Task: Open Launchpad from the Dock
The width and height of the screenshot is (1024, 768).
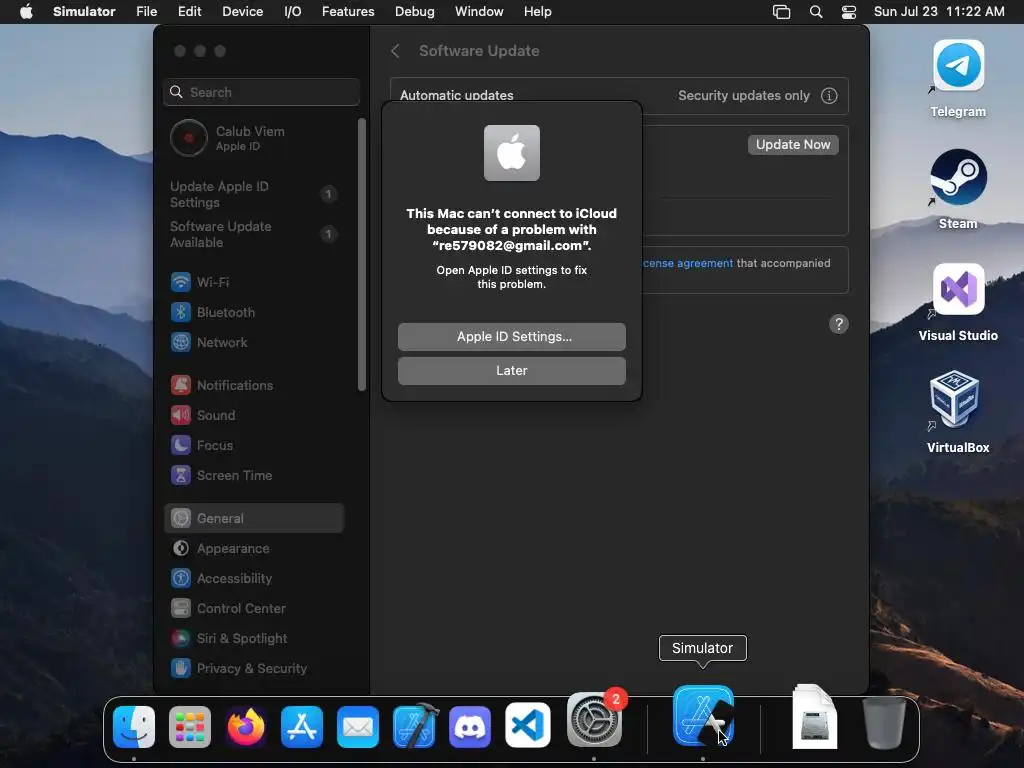Action: 190,726
